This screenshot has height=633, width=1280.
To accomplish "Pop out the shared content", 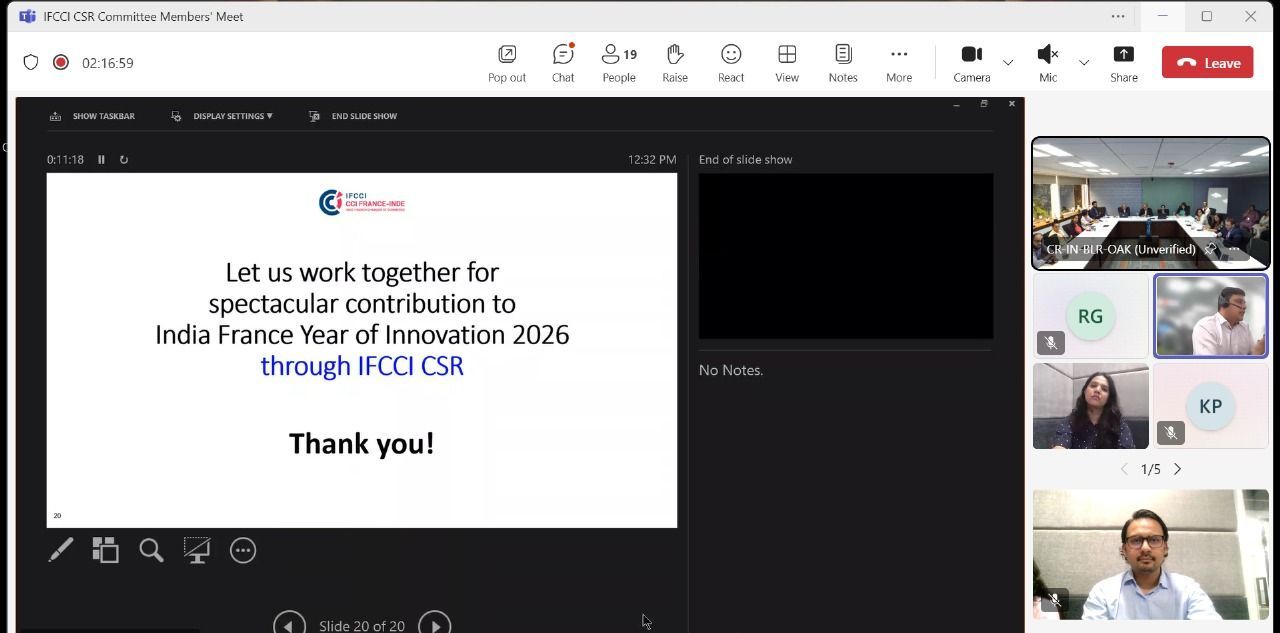I will pyautogui.click(x=507, y=62).
